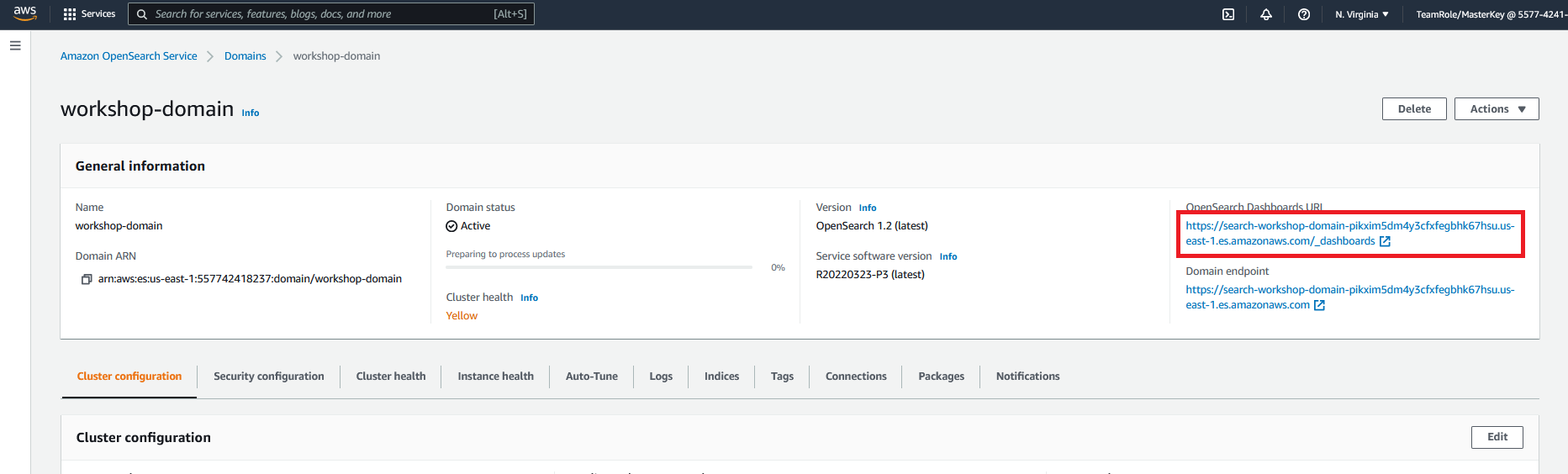Launch the CloudShell terminal icon

point(1228,14)
